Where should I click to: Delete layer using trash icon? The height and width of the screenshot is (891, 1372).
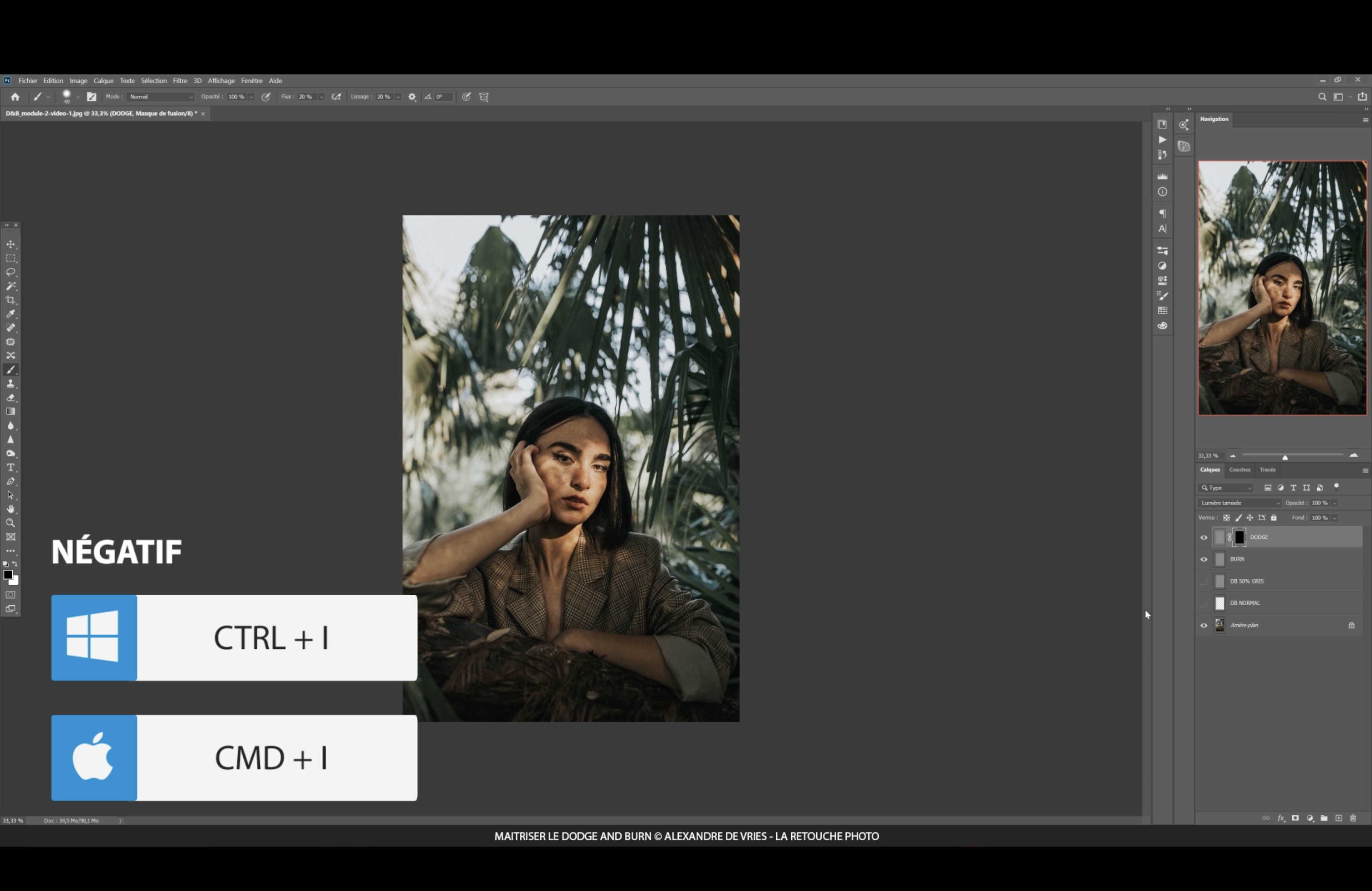1353,818
